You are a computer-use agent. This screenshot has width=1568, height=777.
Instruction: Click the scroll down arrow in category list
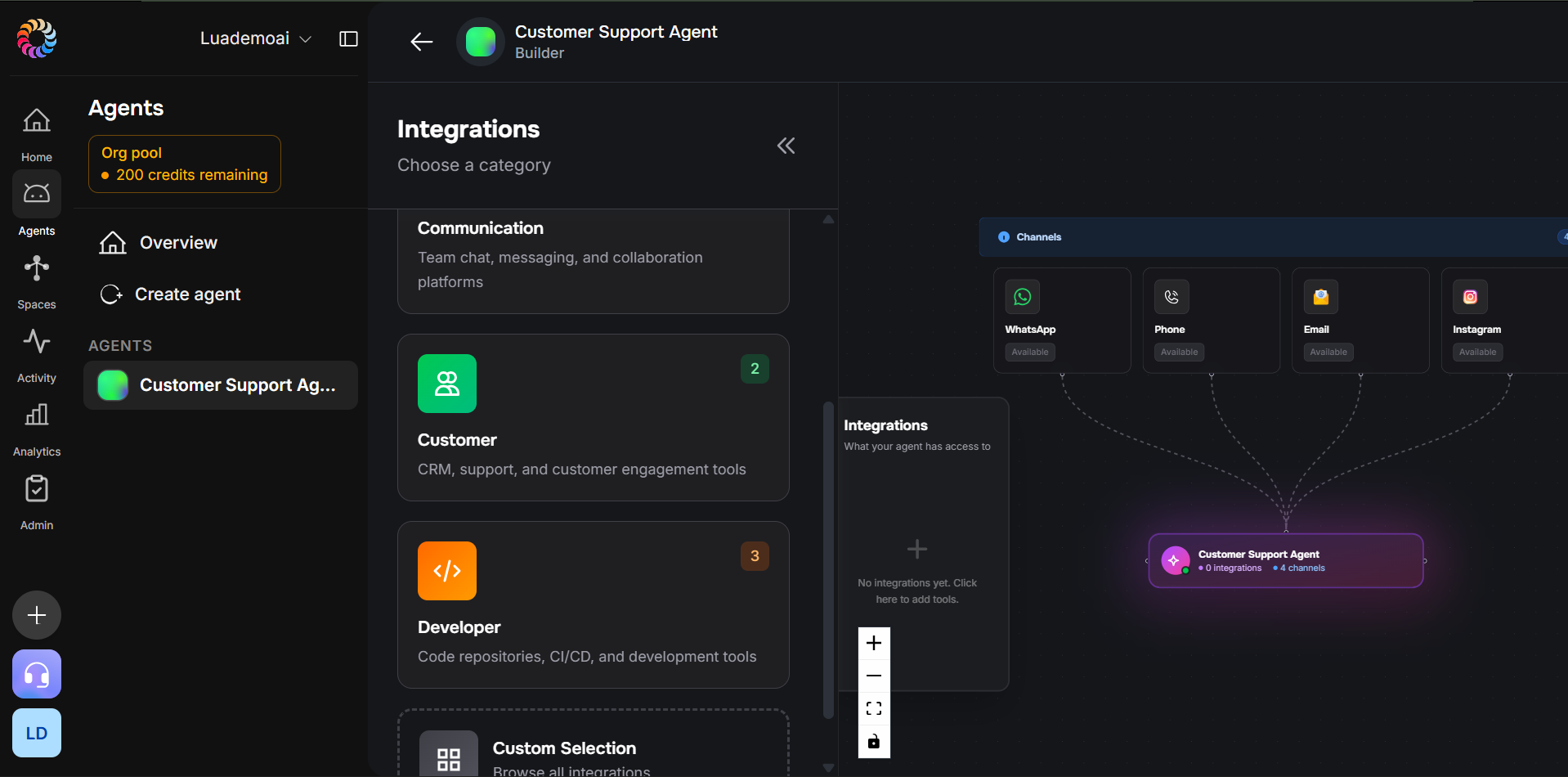pos(828,768)
